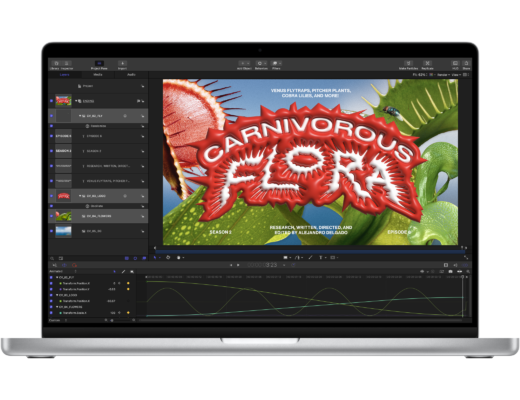This screenshot has height=400, width=520.
Task: Toggle the SEASON 2 text layer checkbox
Action: (51, 151)
